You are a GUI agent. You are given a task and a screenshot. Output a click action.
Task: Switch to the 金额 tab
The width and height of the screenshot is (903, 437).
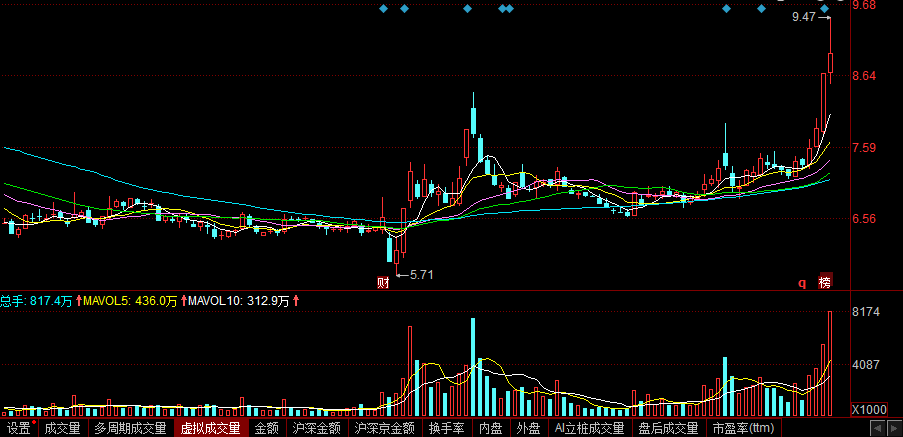tap(267, 428)
